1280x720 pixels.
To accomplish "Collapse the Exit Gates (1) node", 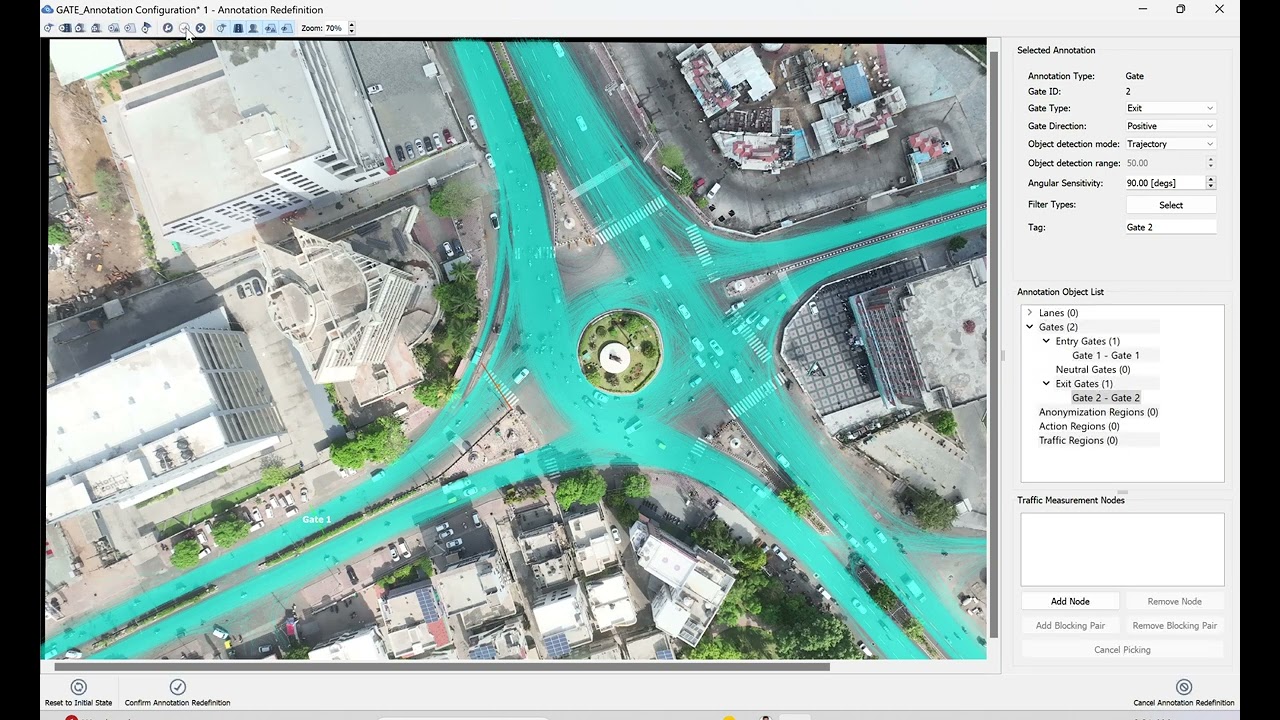I will coord(1046,384).
